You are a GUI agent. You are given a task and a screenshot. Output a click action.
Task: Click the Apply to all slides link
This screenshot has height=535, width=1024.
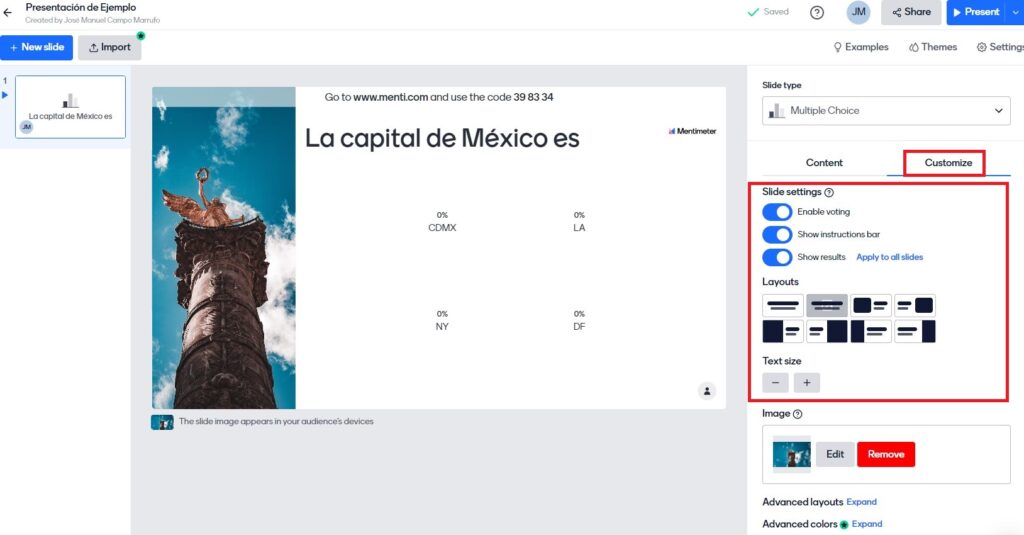tap(889, 257)
